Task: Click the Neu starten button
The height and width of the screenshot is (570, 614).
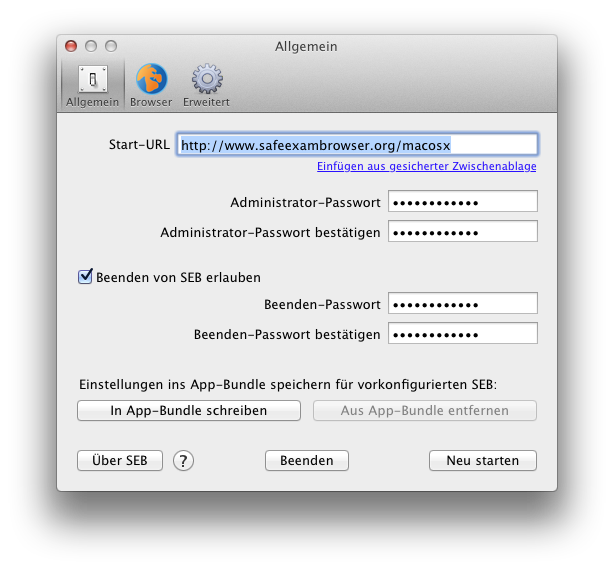Action: click(482, 460)
